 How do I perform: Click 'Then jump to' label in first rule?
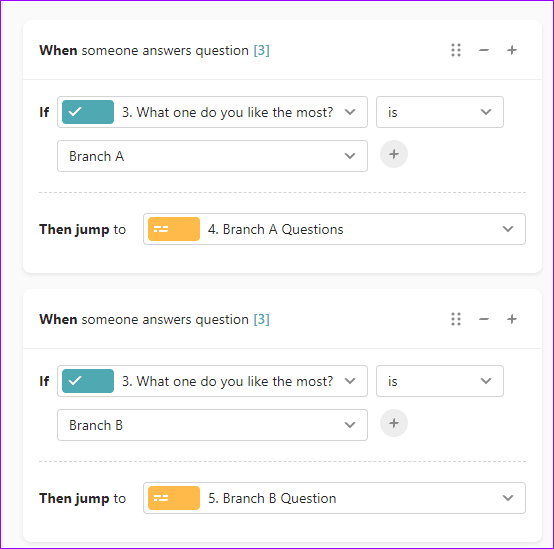coord(82,229)
